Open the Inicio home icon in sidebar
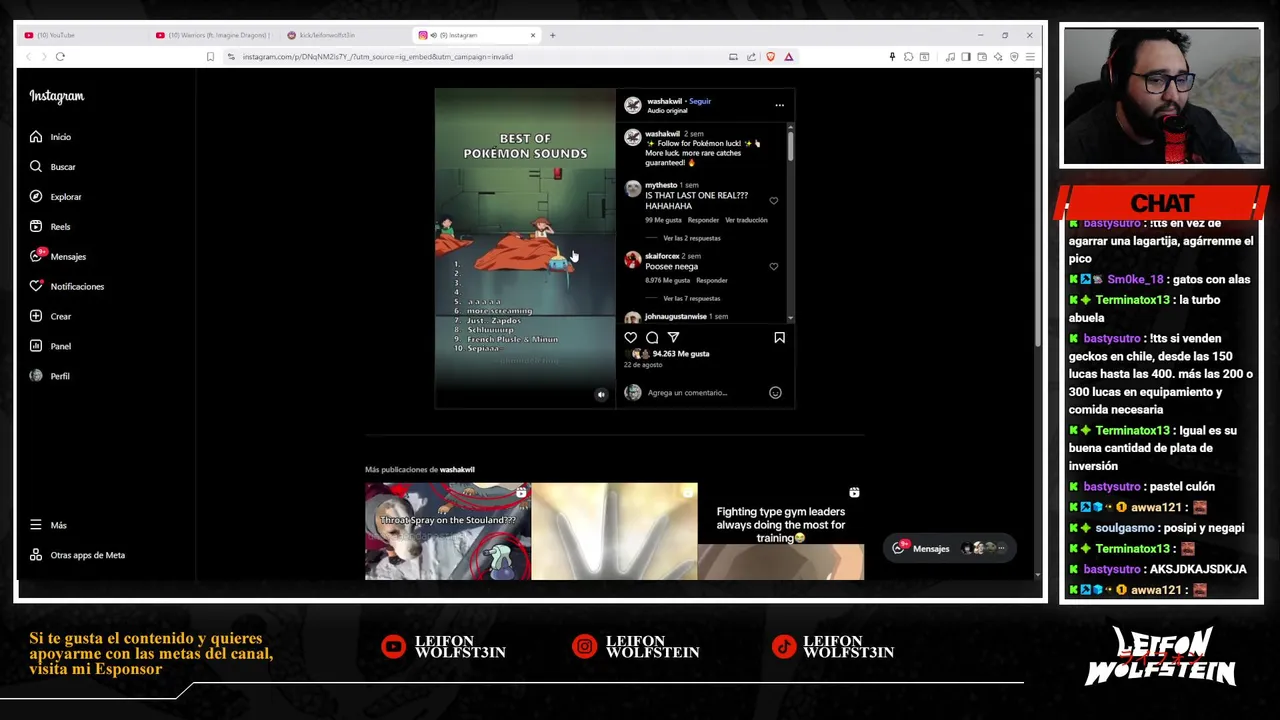 click(x=36, y=137)
